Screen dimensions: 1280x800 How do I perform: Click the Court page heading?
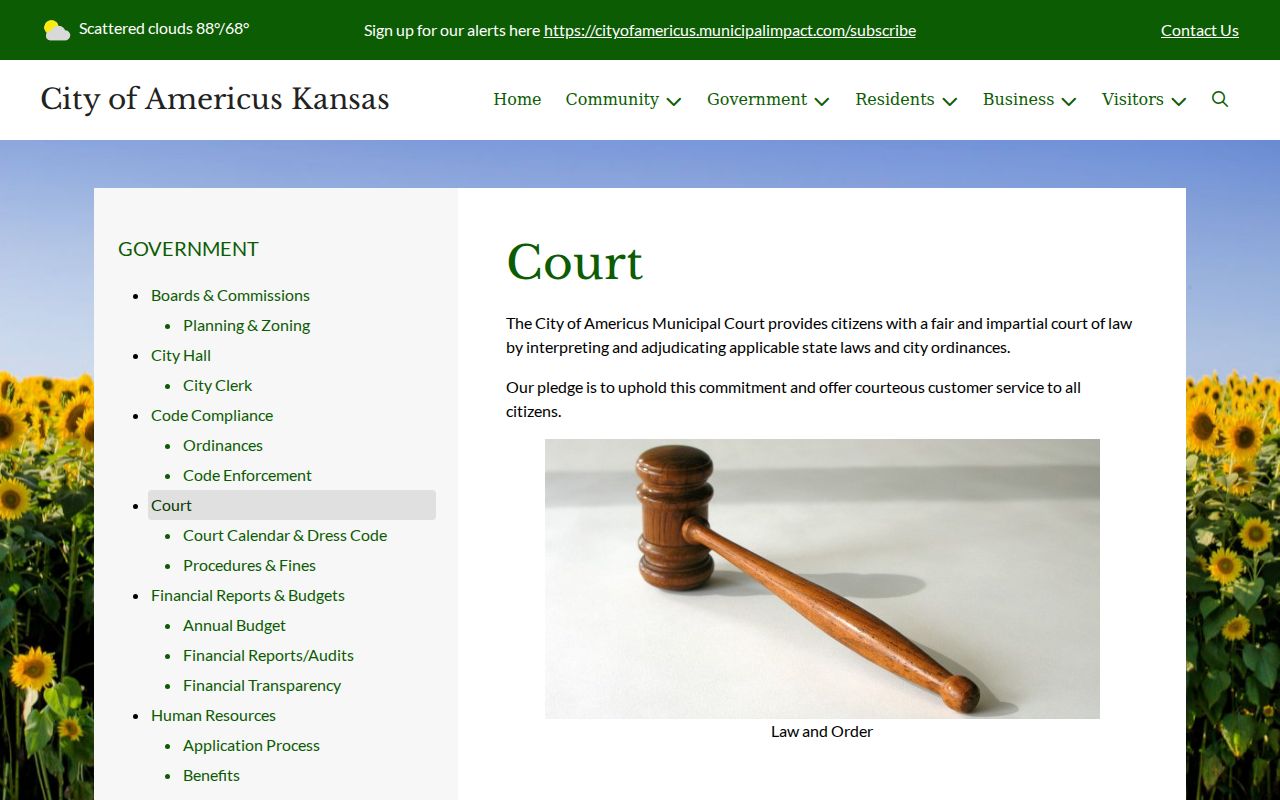575,262
